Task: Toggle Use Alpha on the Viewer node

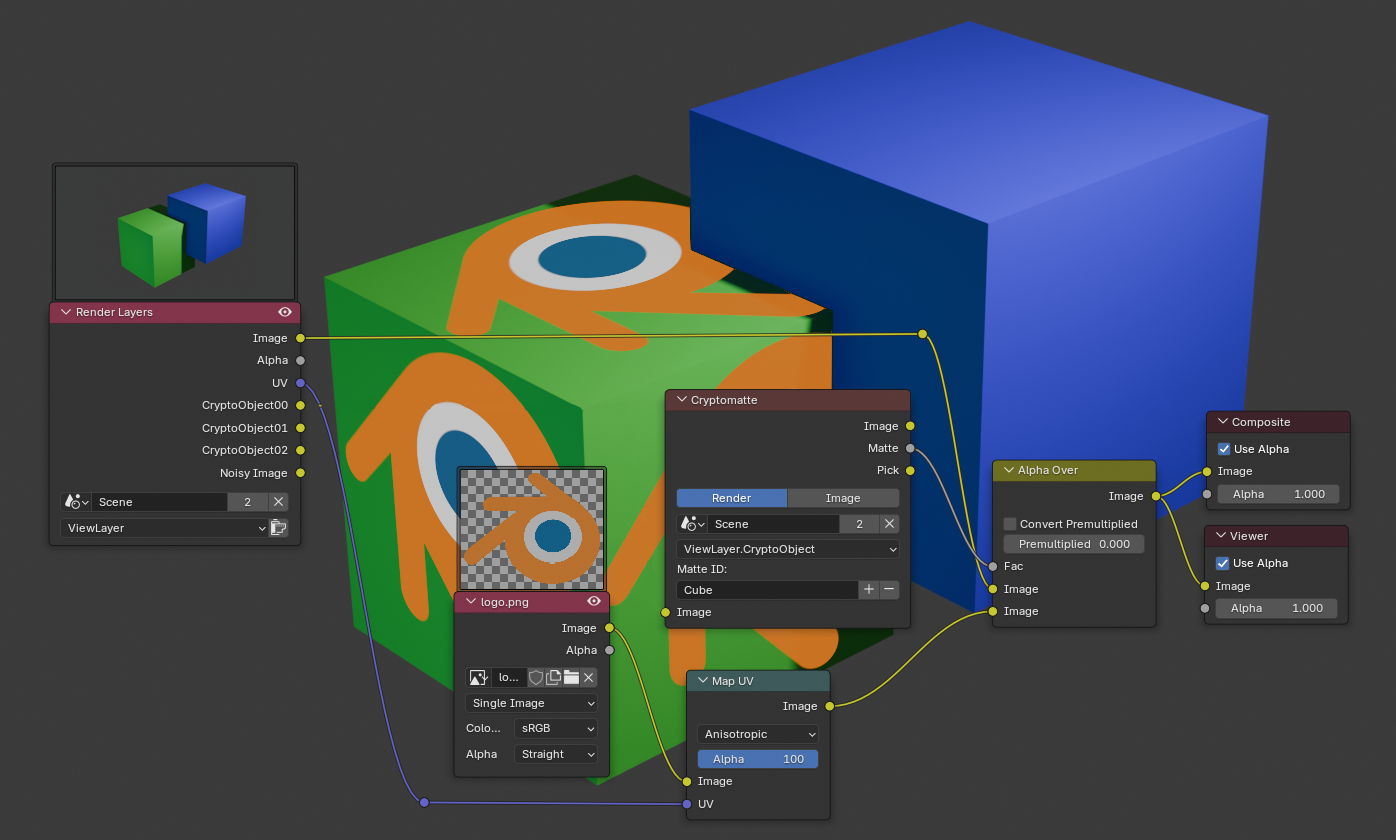Action: [x=1222, y=563]
